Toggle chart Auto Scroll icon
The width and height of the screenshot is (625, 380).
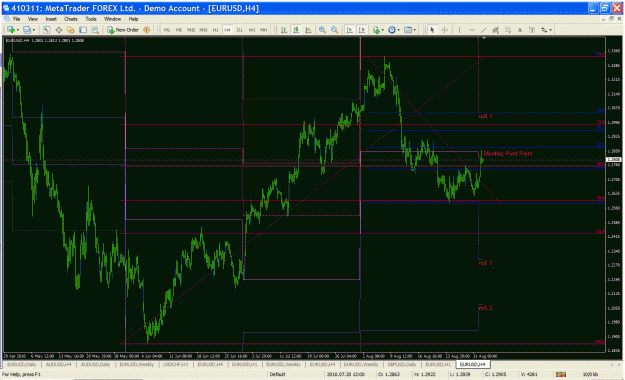(350, 30)
